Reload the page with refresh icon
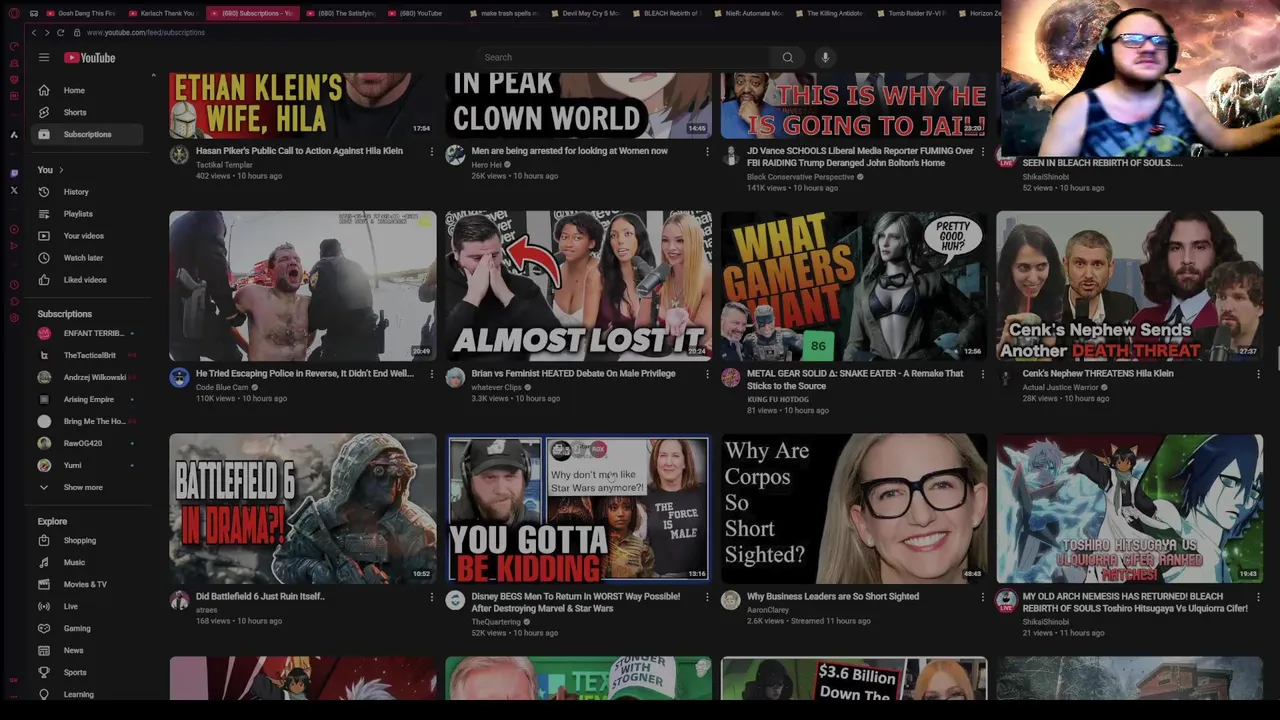1280x720 pixels. point(60,33)
